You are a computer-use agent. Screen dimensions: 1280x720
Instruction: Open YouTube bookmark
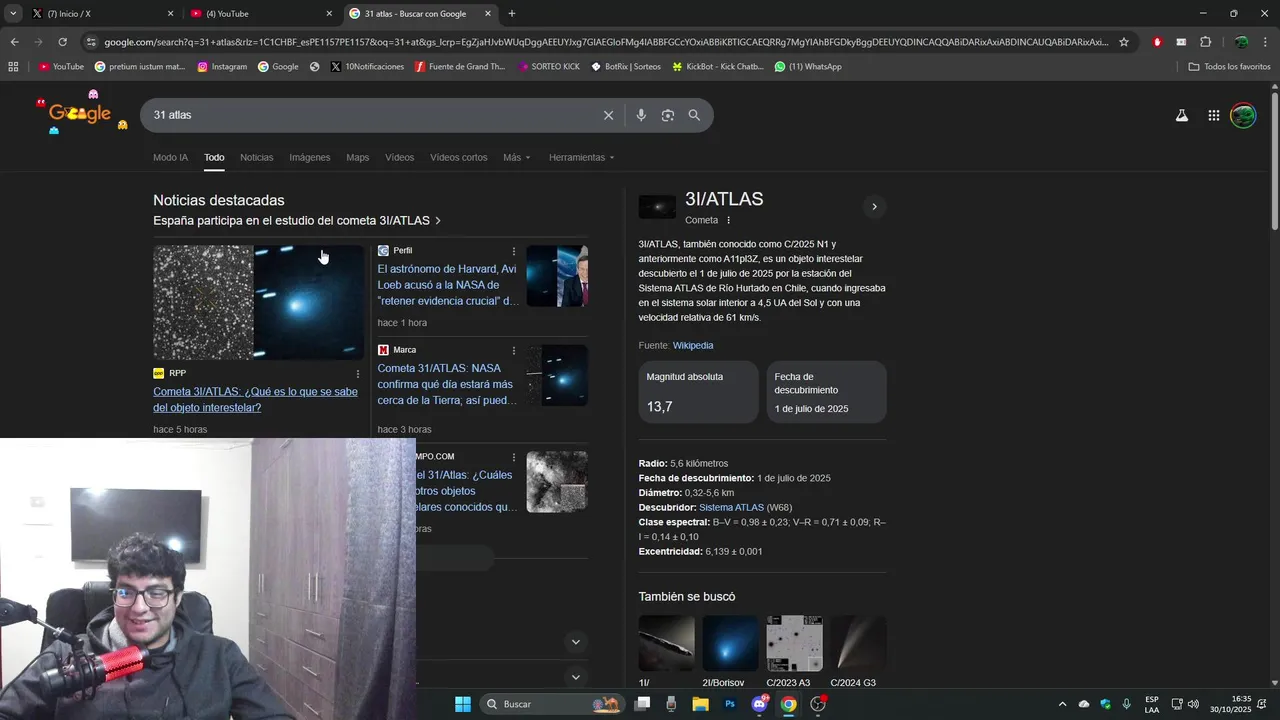(61, 67)
